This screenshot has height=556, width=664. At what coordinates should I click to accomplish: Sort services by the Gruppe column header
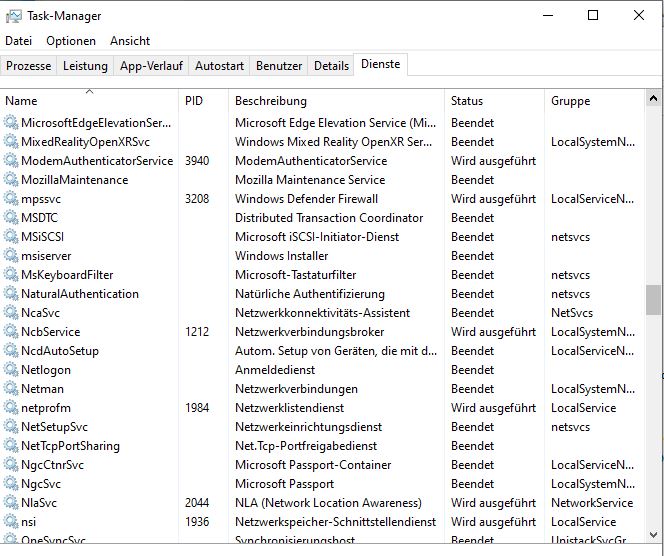tap(595, 101)
